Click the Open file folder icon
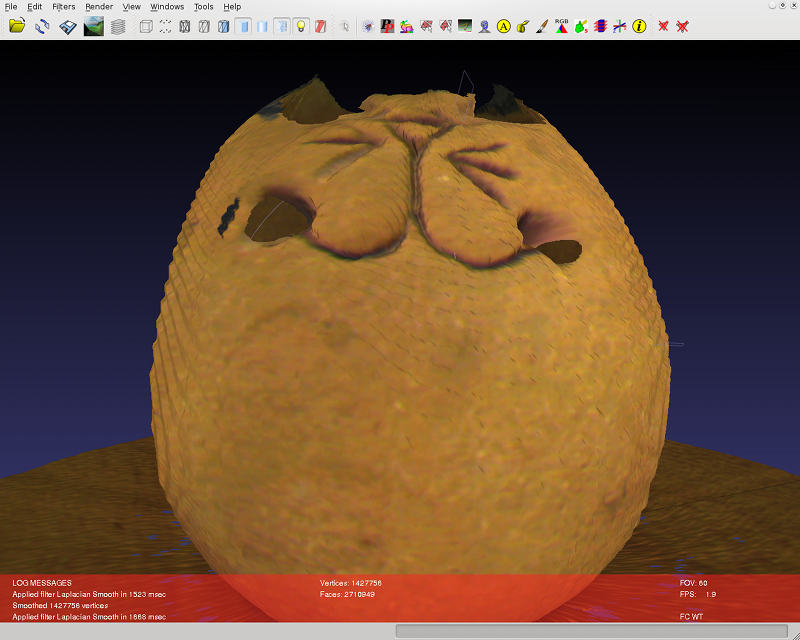The image size is (800, 640). click(x=17, y=26)
